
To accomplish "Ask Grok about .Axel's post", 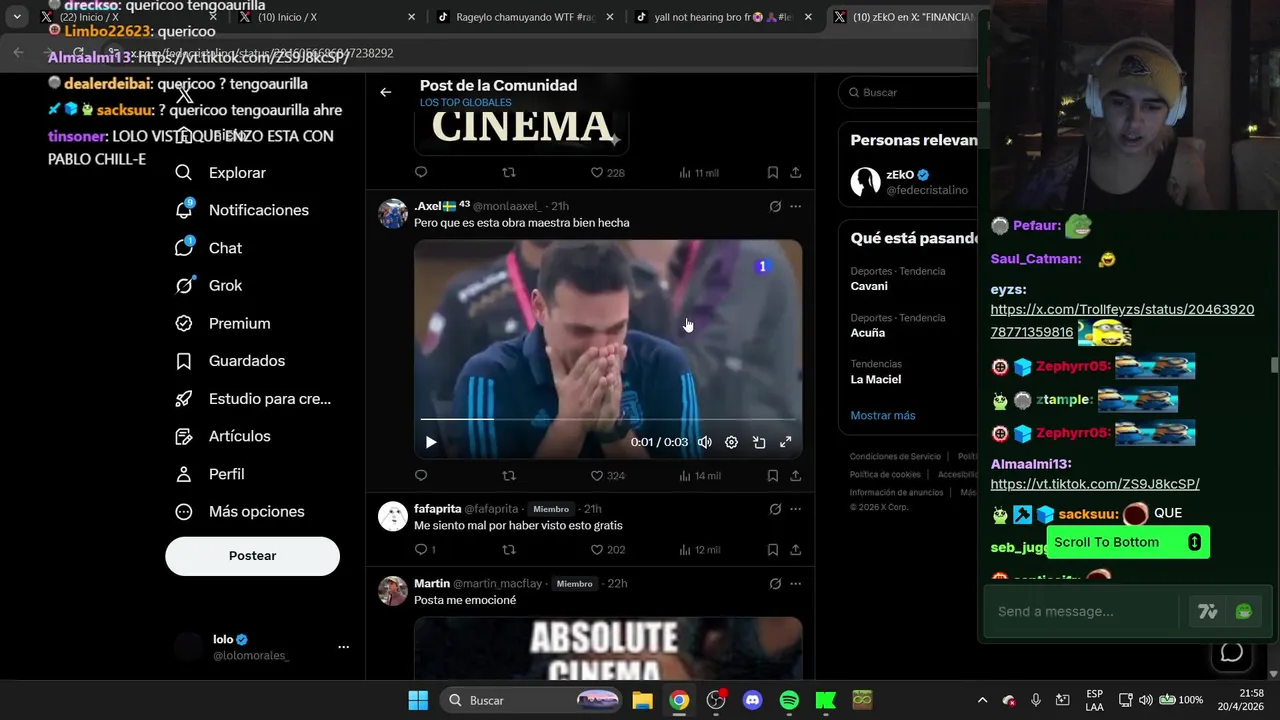I will [775, 207].
